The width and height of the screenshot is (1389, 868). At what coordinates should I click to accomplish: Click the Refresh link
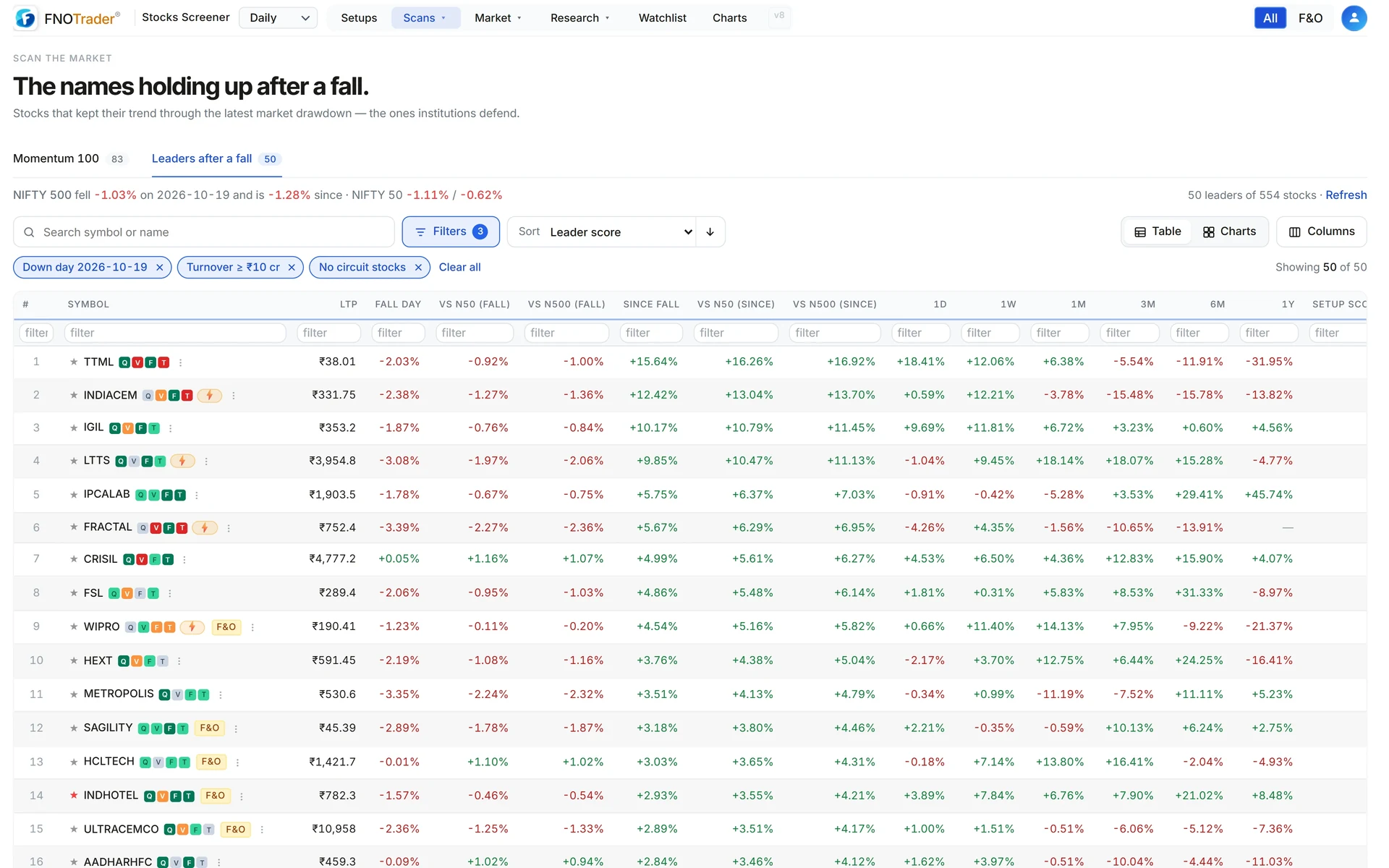pos(1346,195)
